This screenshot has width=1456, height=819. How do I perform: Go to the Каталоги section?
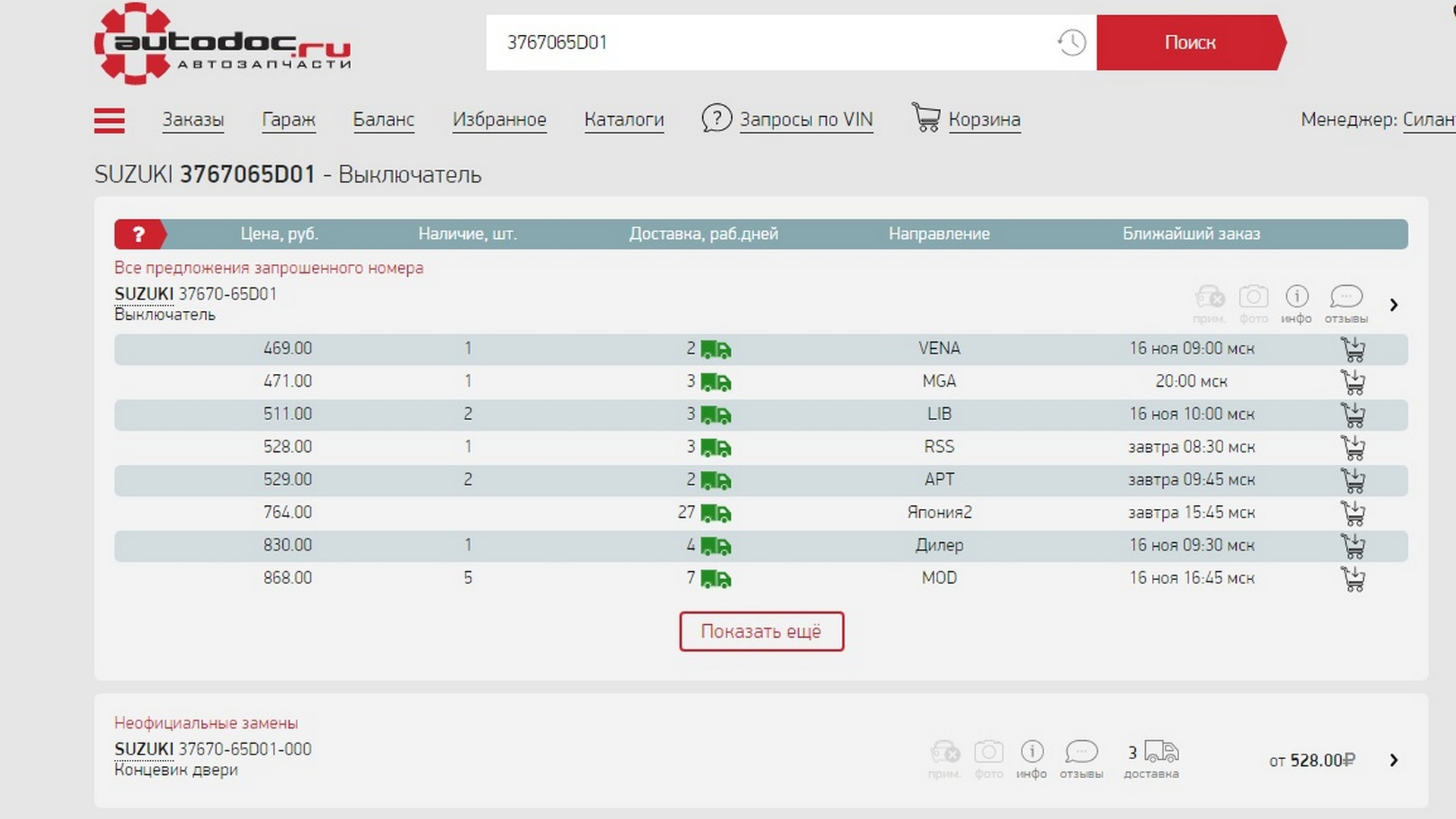coord(623,120)
